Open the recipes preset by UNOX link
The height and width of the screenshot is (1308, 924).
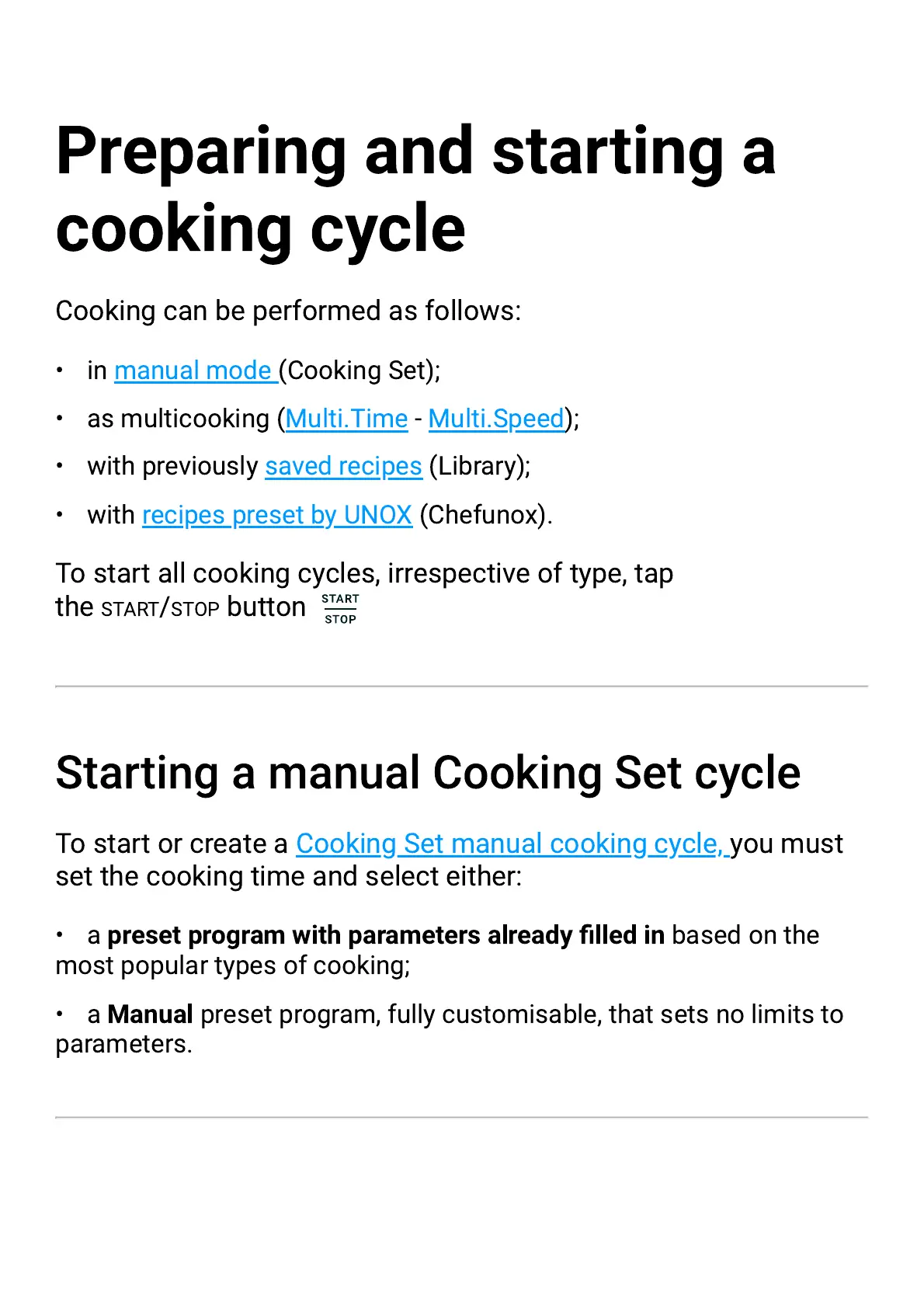pos(277,515)
